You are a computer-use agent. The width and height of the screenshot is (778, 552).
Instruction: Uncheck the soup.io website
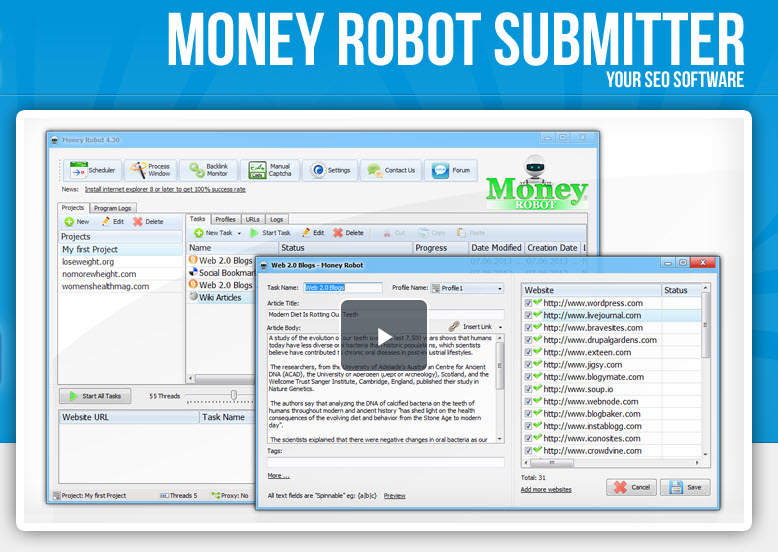click(528, 389)
